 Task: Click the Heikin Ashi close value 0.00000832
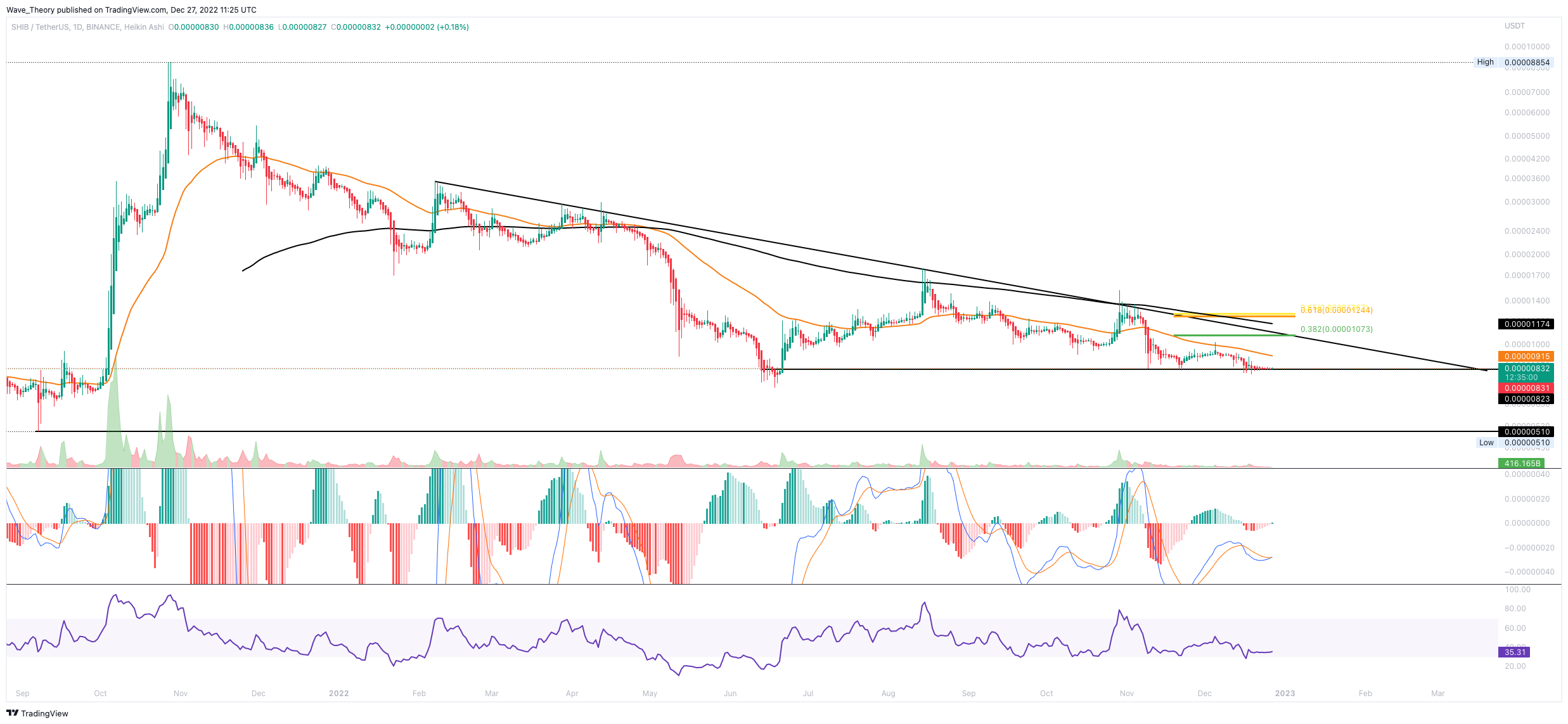coord(358,27)
